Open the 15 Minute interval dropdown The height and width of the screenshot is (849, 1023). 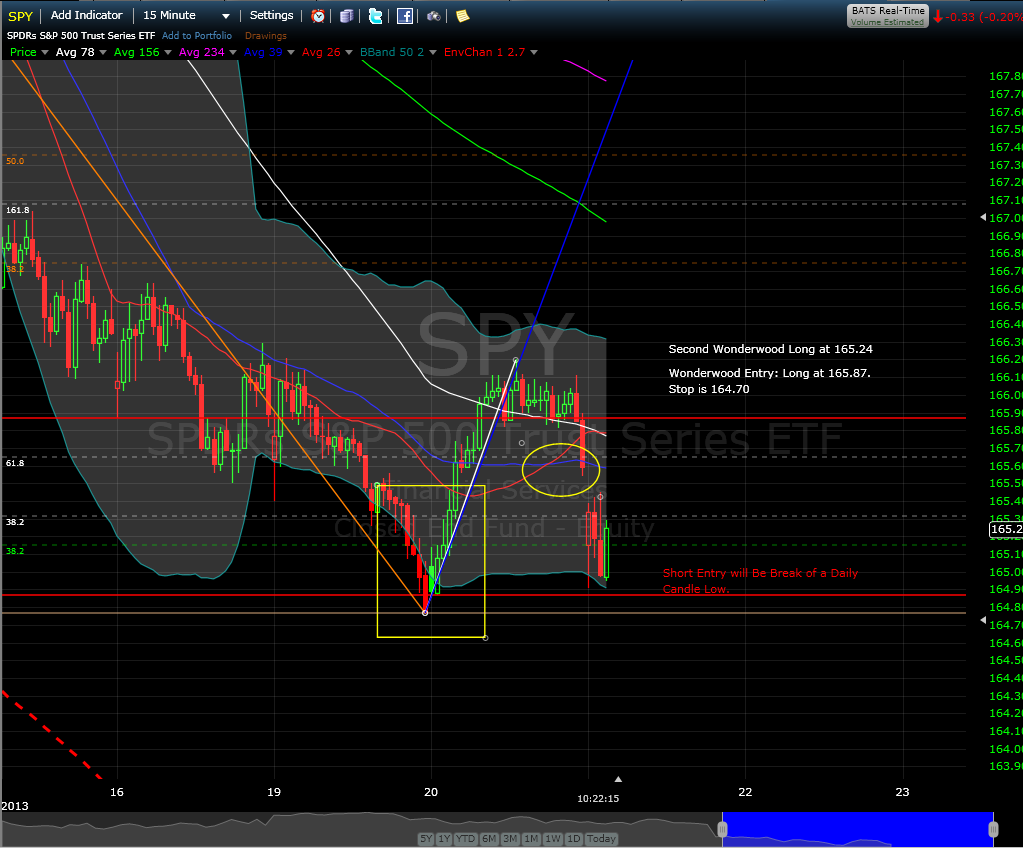pos(186,15)
